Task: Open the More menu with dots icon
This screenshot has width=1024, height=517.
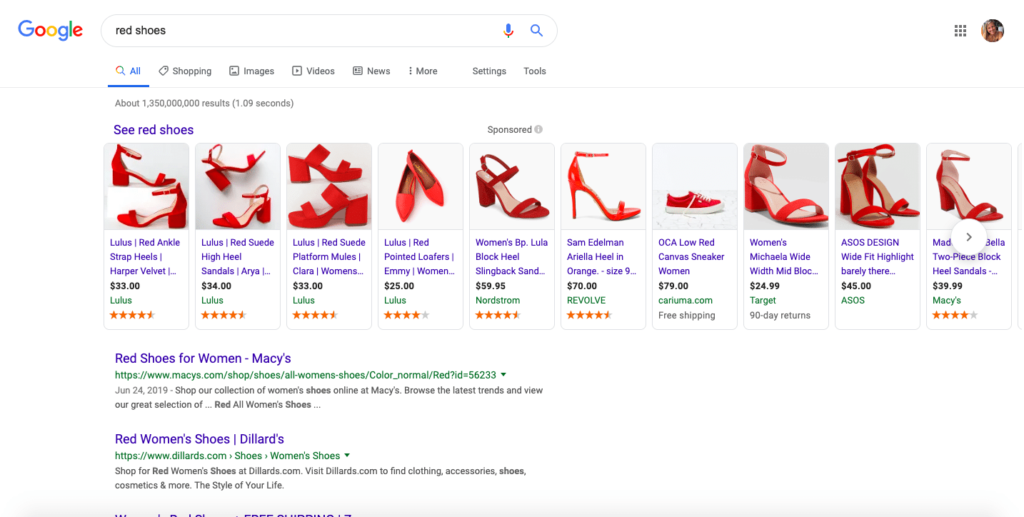Action: pyautogui.click(x=422, y=71)
